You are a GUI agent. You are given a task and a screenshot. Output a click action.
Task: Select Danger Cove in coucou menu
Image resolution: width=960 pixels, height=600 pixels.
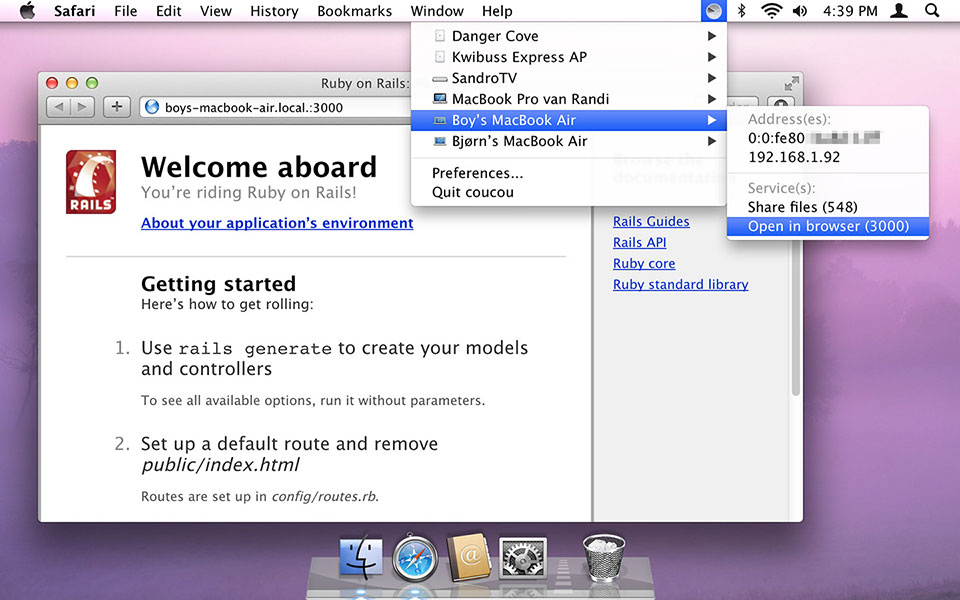pos(569,36)
